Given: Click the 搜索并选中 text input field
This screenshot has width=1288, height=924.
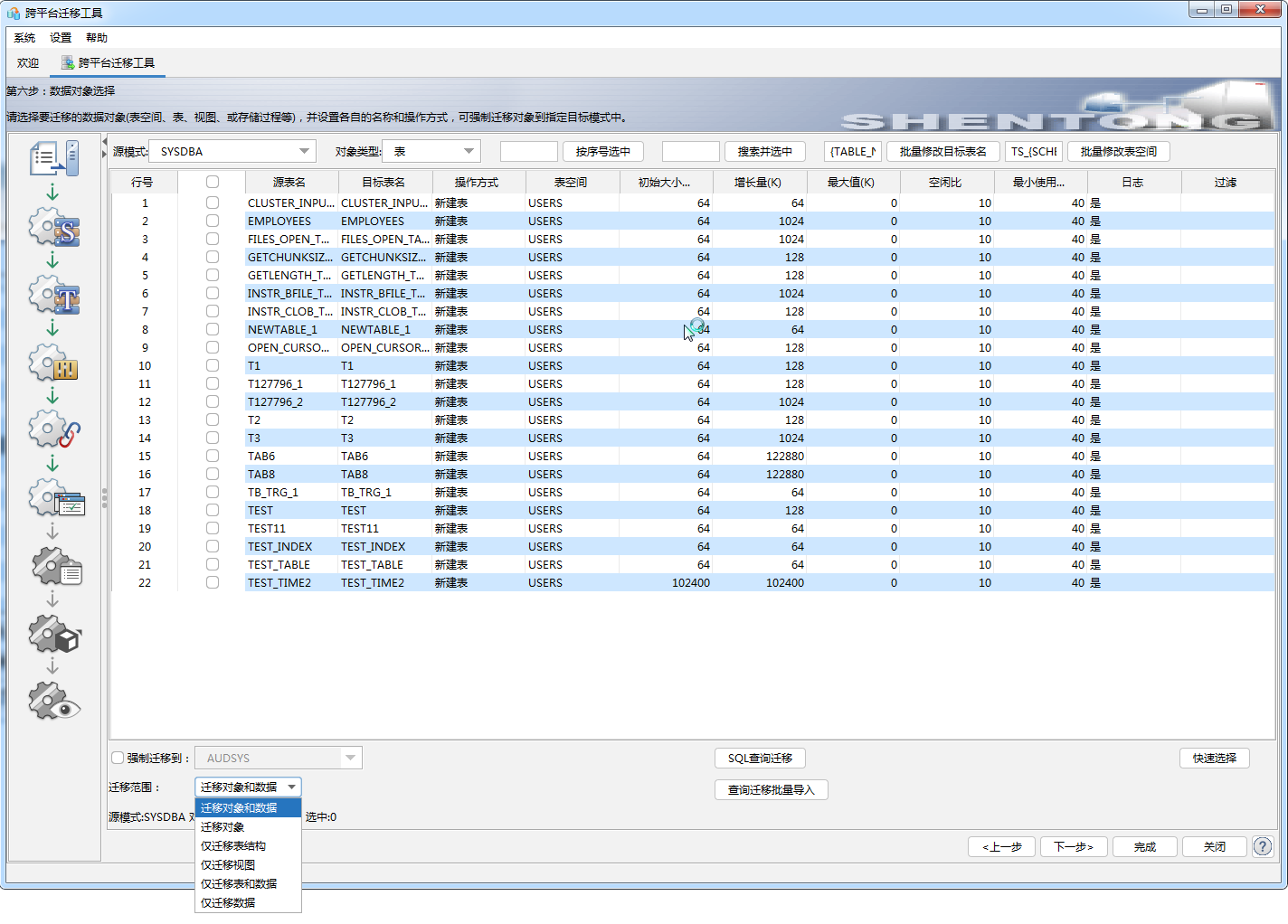Looking at the screenshot, I should [690, 151].
